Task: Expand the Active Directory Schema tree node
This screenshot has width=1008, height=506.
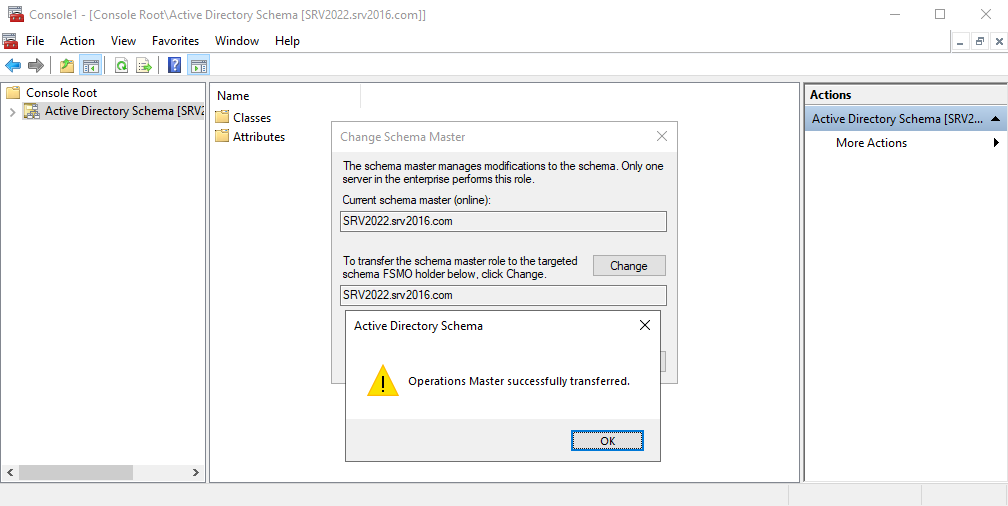Action: tap(12, 112)
